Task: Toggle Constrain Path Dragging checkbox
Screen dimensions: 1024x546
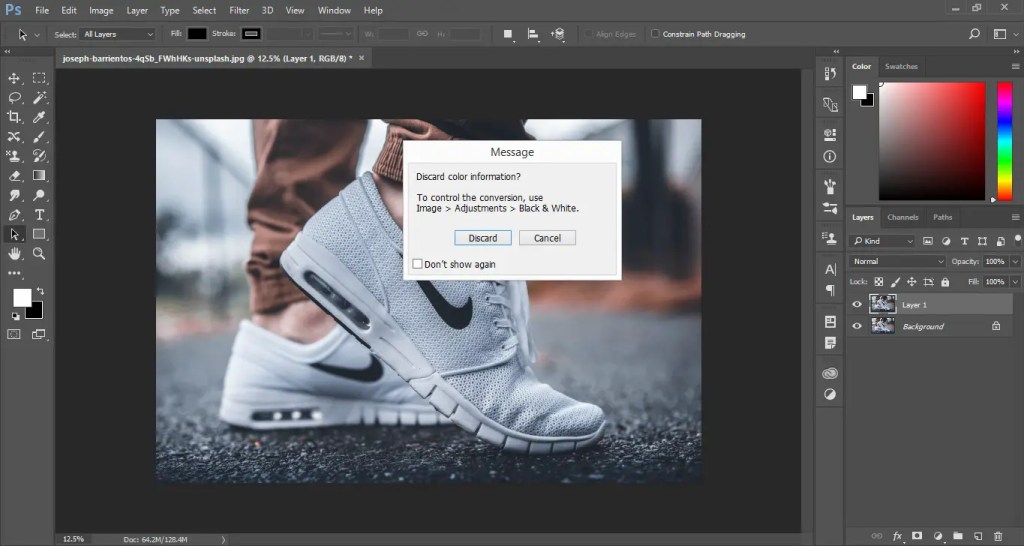Action: coord(655,34)
